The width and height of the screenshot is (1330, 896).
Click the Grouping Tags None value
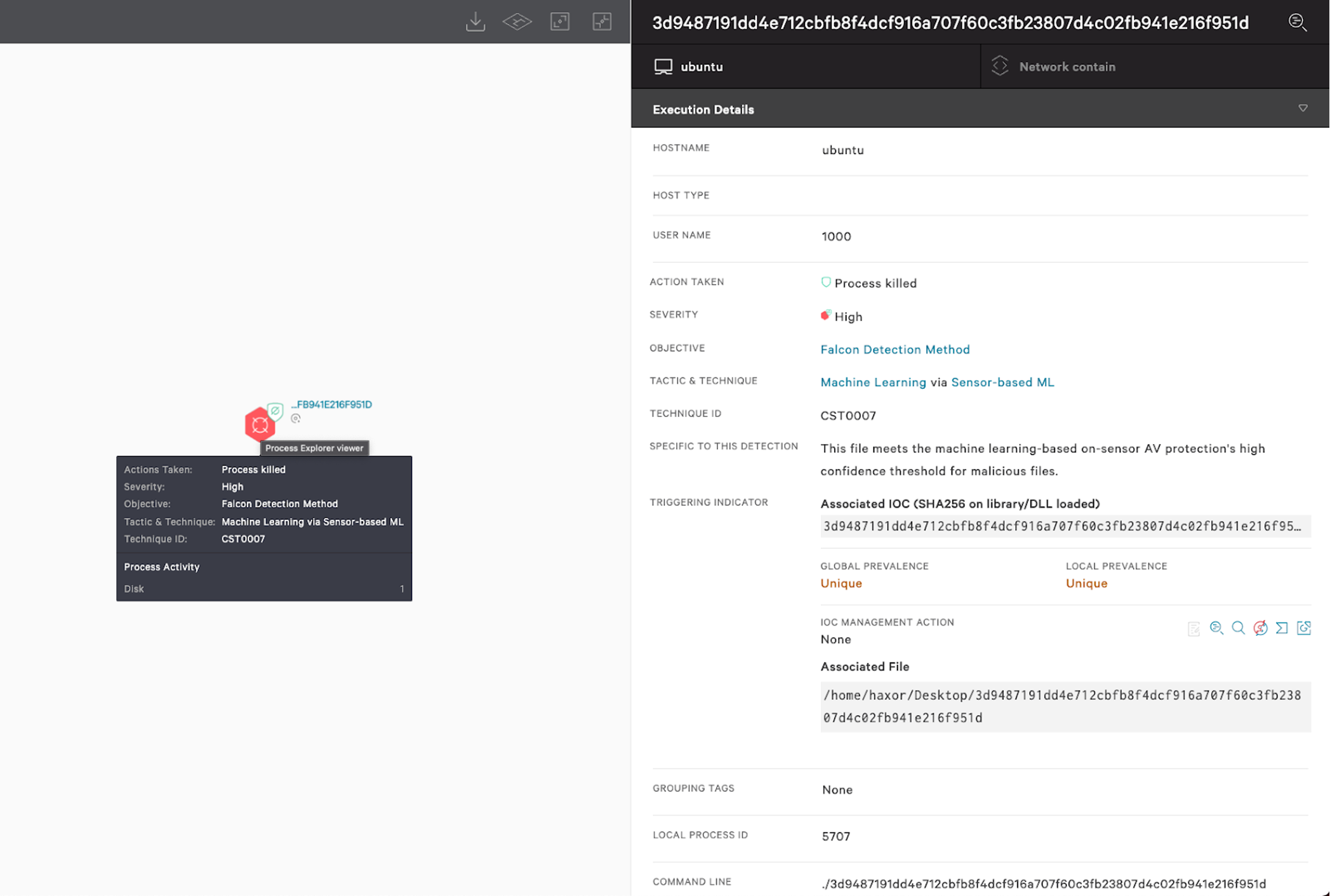[837, 790]
